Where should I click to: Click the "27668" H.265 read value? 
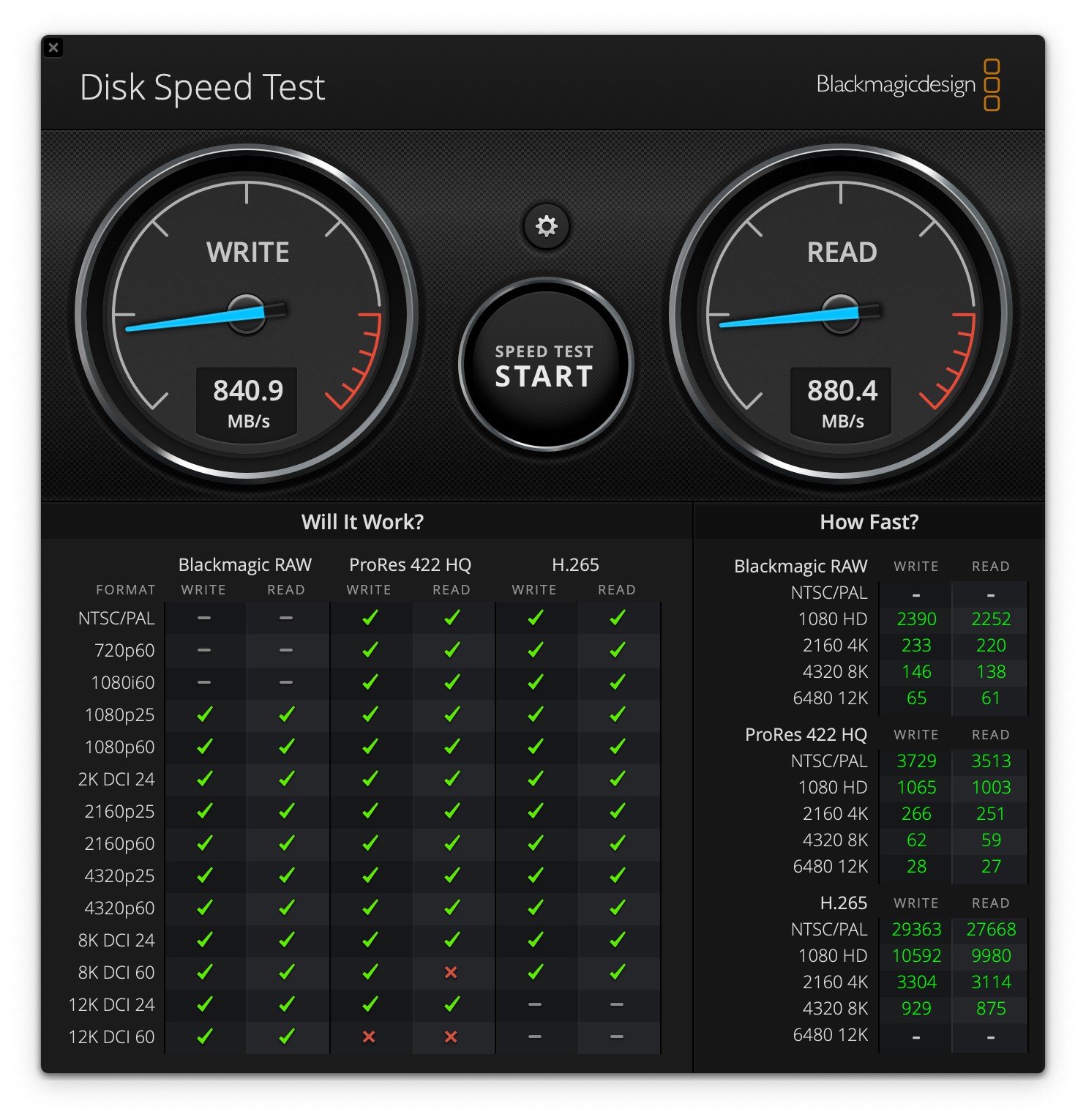coord(991,930)
